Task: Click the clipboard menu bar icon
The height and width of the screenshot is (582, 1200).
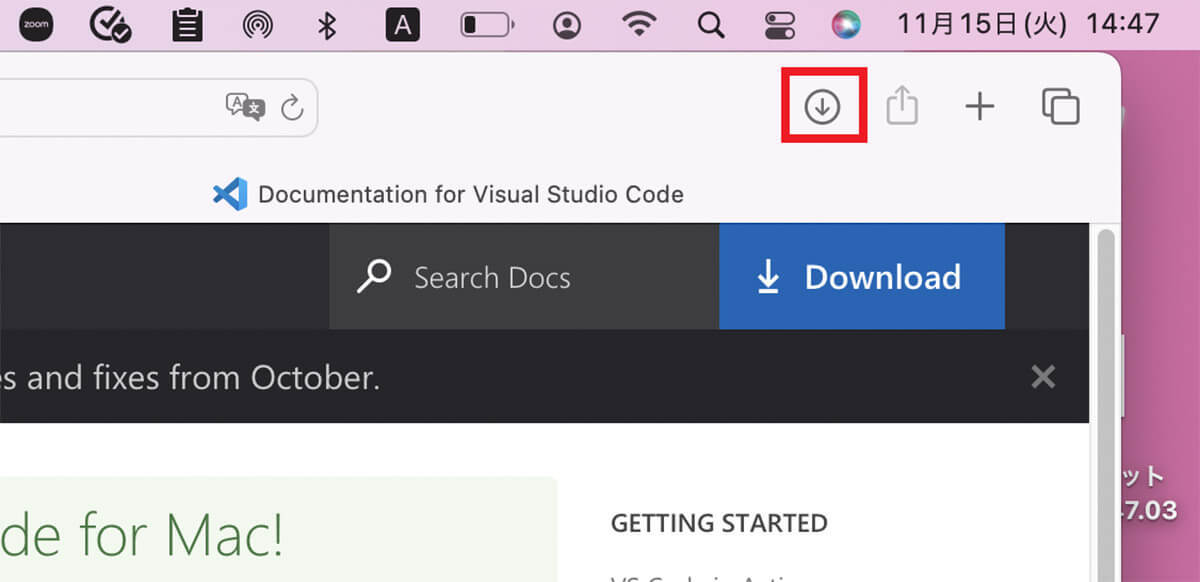Action: (x=187, y=24)
